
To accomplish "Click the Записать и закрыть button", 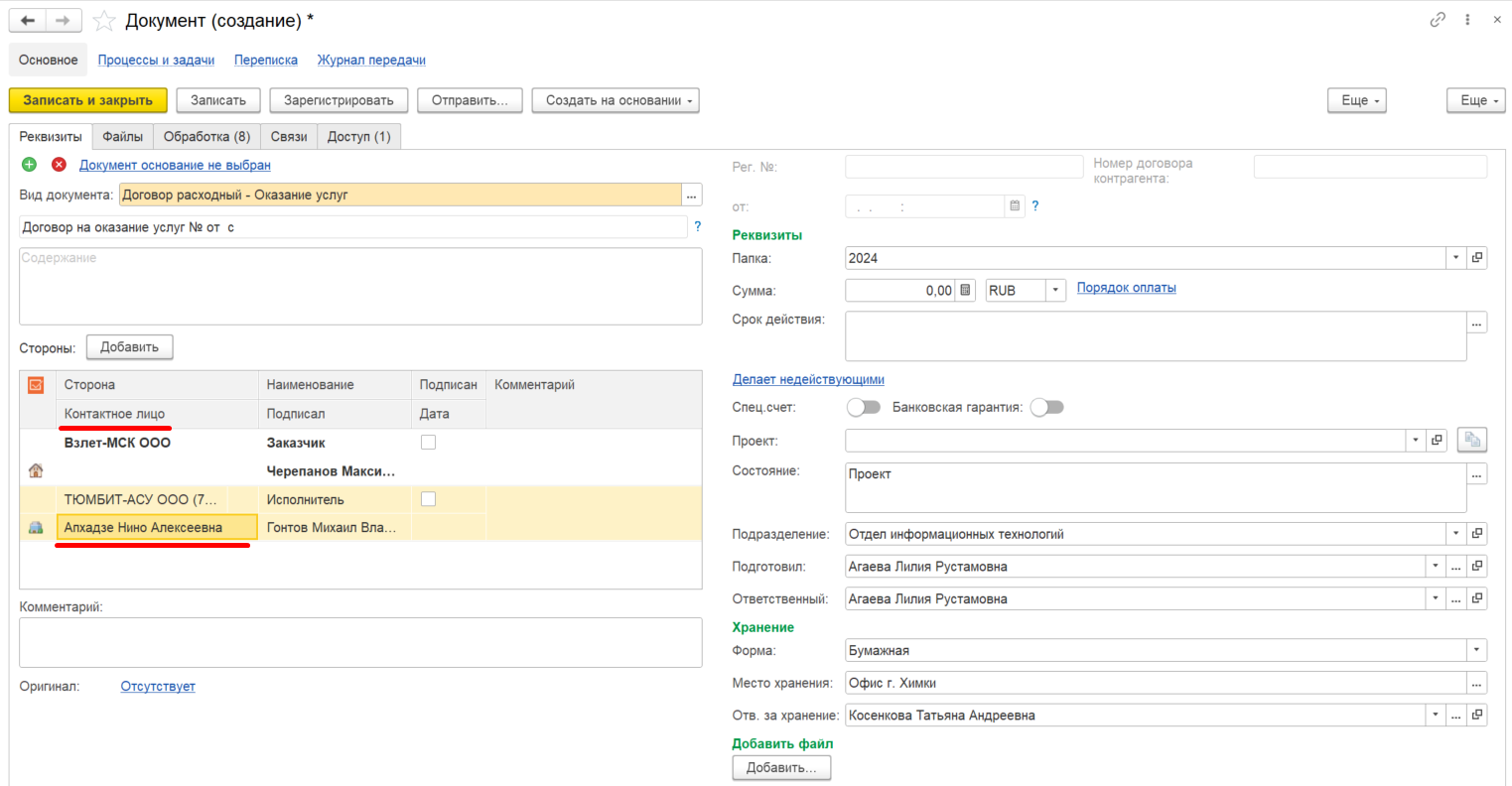I will [x=88, y=100].
